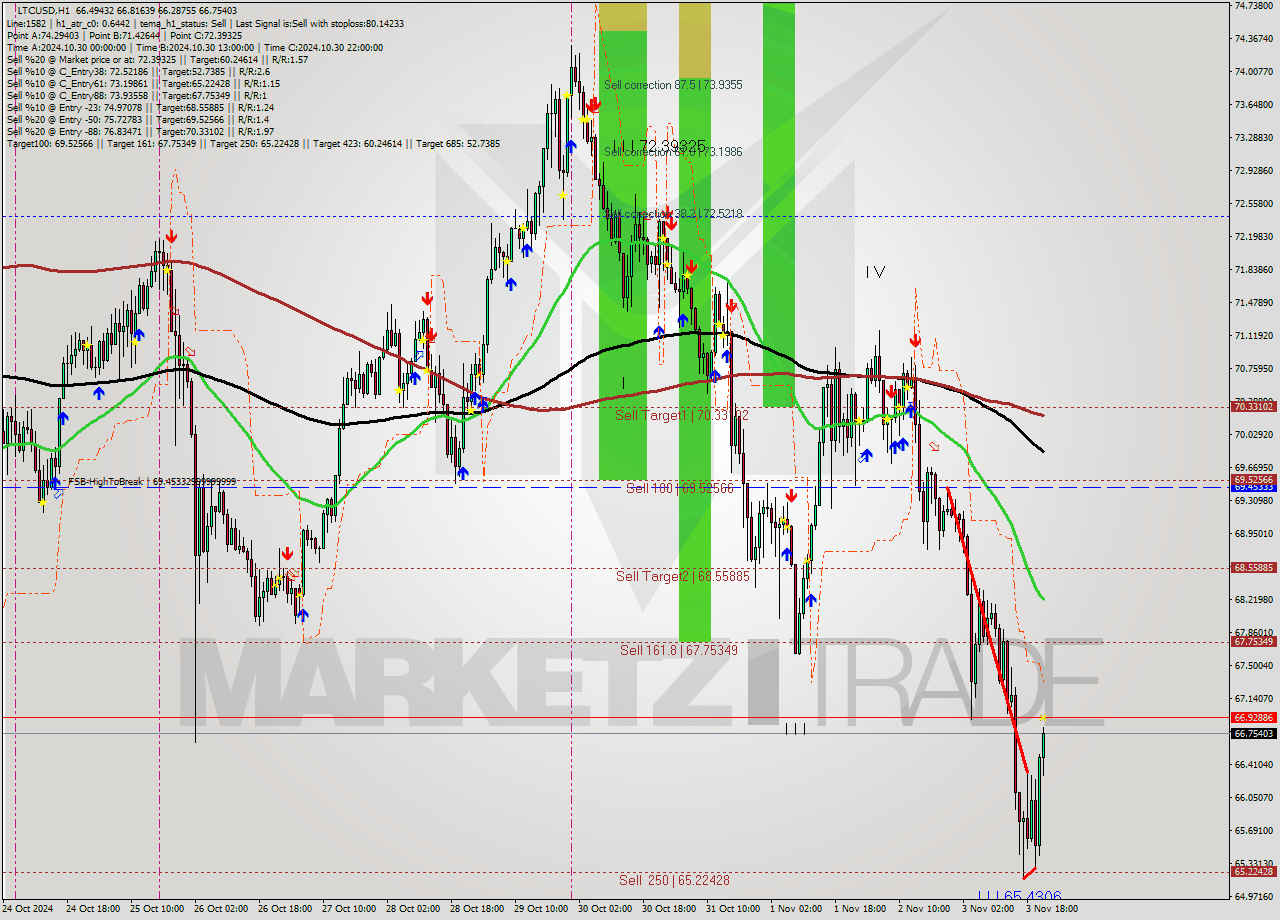Click the 74.73800 price axis label
This screenshot has width=1280, height=920.
point(1253,5)
